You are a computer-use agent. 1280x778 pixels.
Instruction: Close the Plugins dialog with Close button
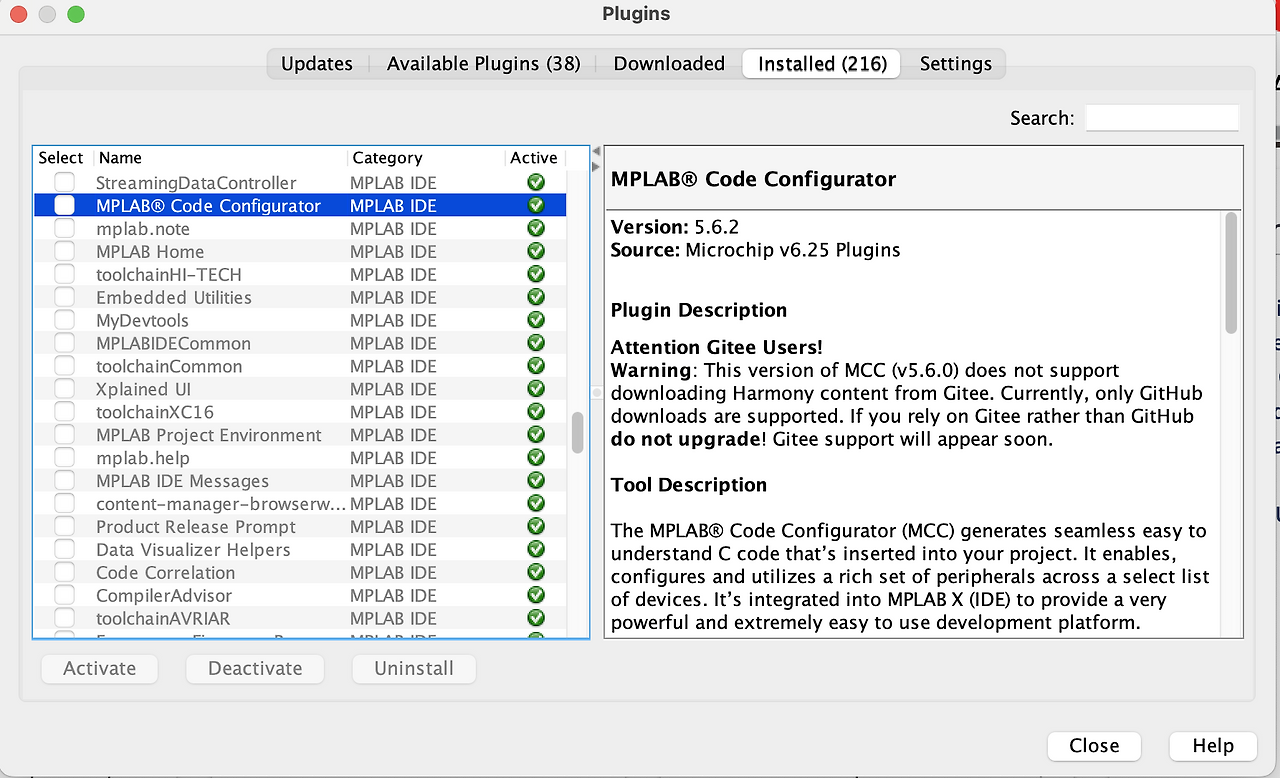[x=1094, y=746]
